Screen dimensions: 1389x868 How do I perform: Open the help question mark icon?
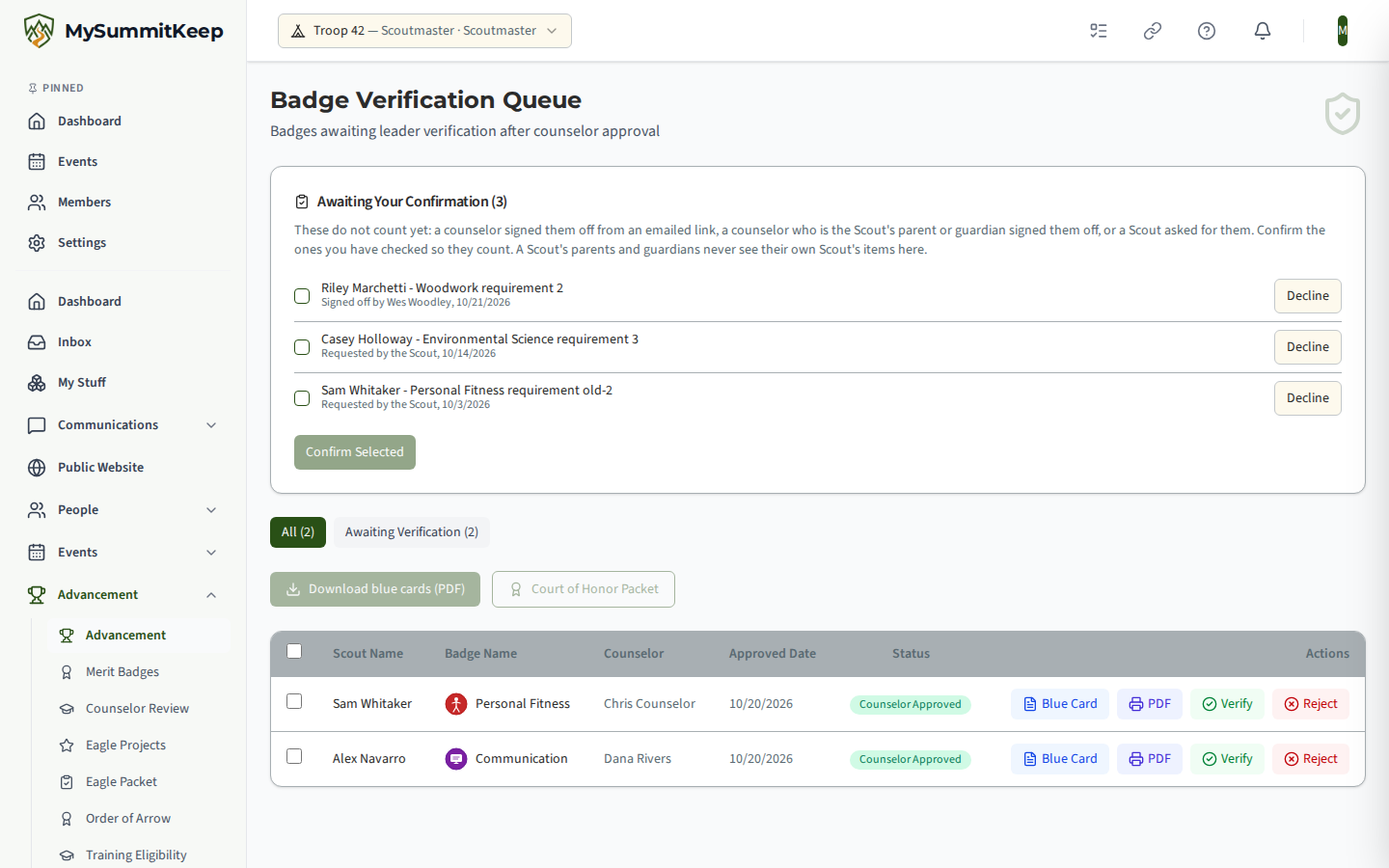[1207, 31]
